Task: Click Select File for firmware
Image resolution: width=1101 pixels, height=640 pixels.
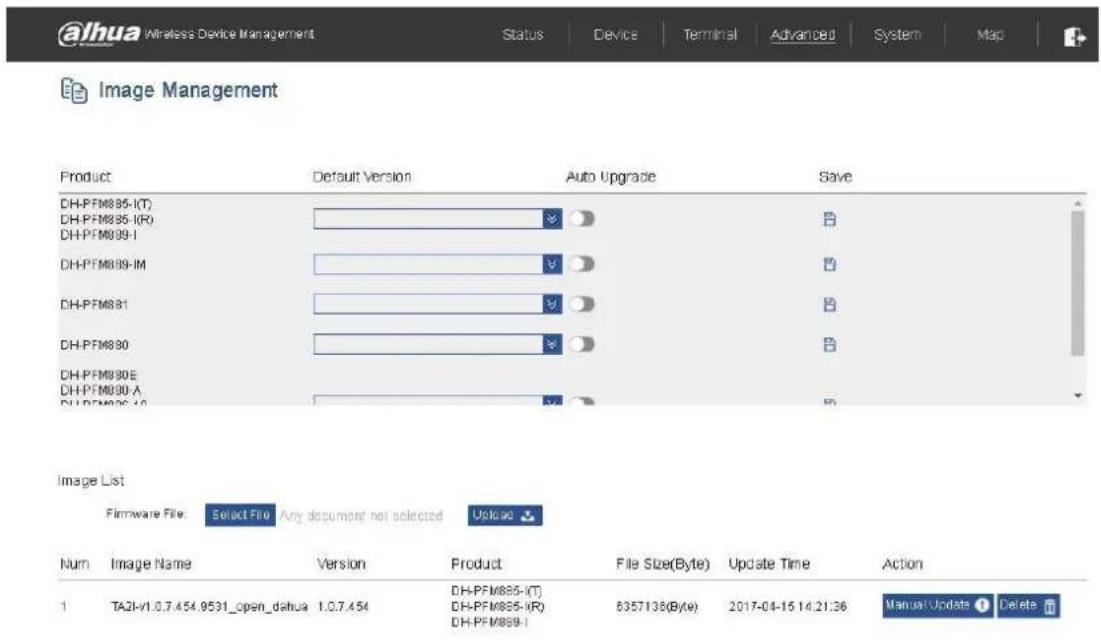Action: click(x=240, y=515)
